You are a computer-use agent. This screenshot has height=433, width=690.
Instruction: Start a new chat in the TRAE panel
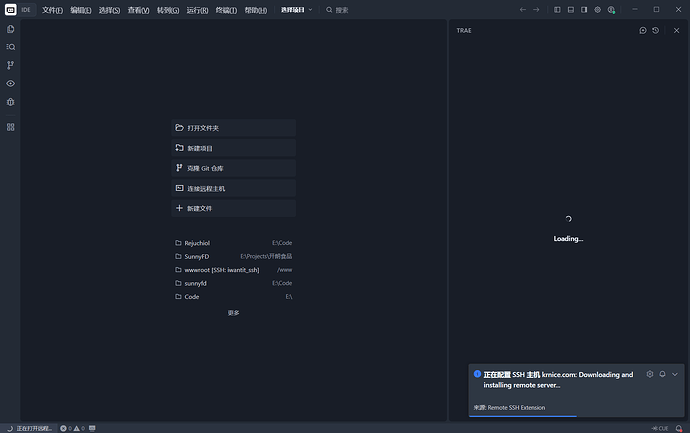643,30
